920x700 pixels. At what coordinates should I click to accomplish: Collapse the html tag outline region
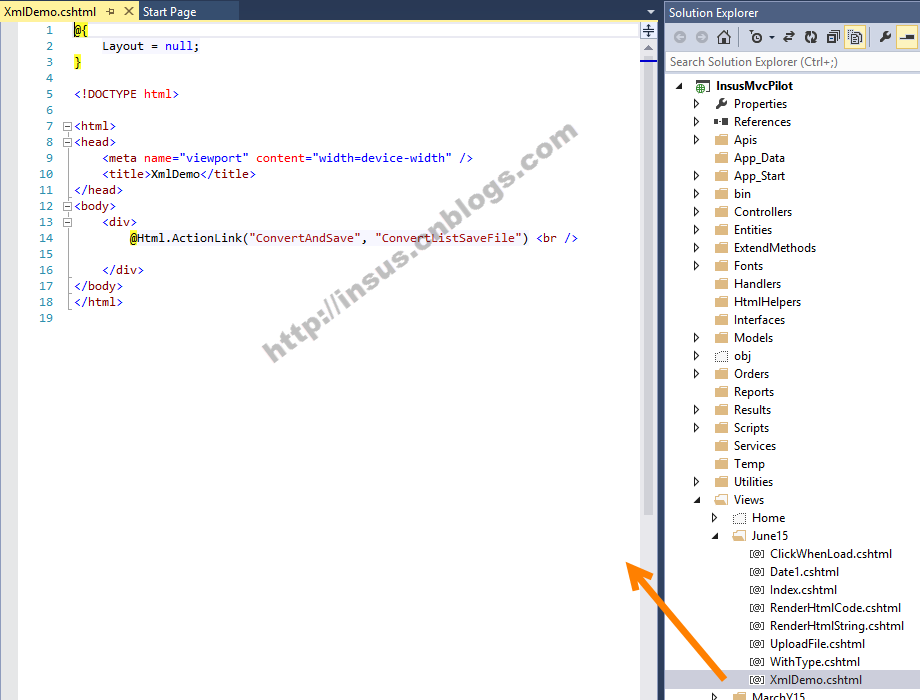click(67, 126)
